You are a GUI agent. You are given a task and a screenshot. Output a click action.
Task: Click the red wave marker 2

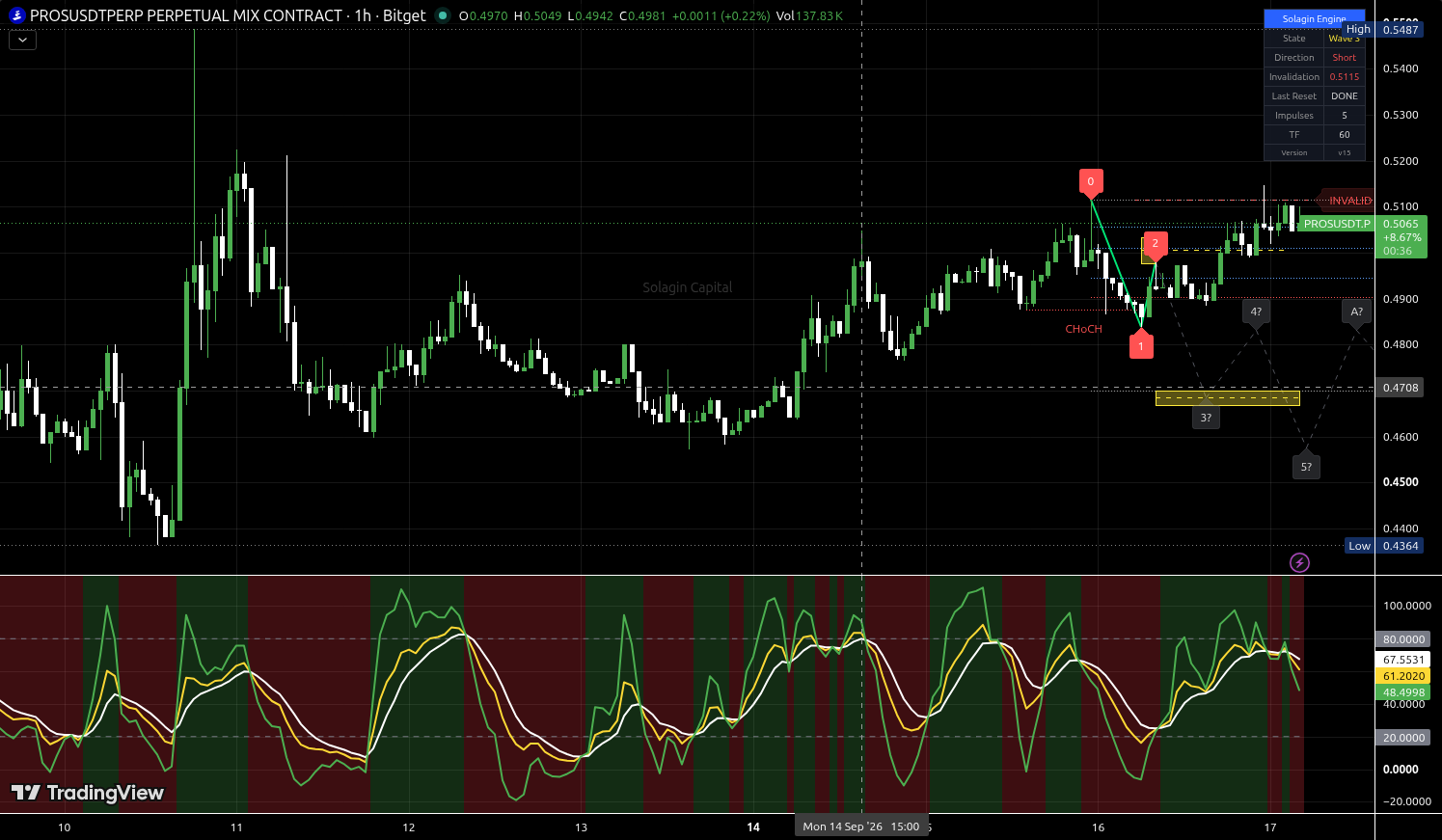point(1156,244)
